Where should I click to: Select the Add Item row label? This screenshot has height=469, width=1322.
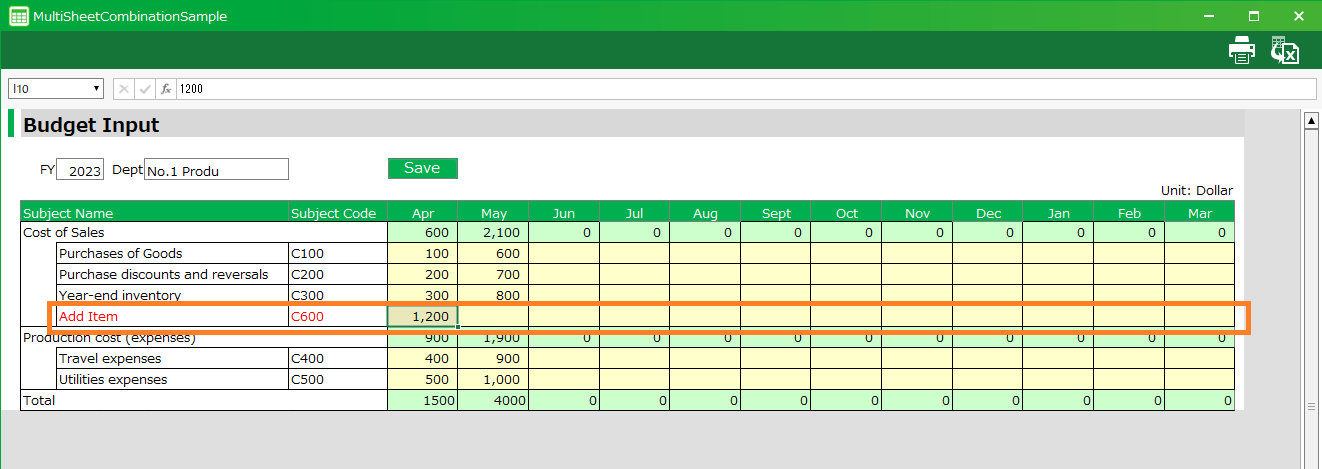coord(88,317)
